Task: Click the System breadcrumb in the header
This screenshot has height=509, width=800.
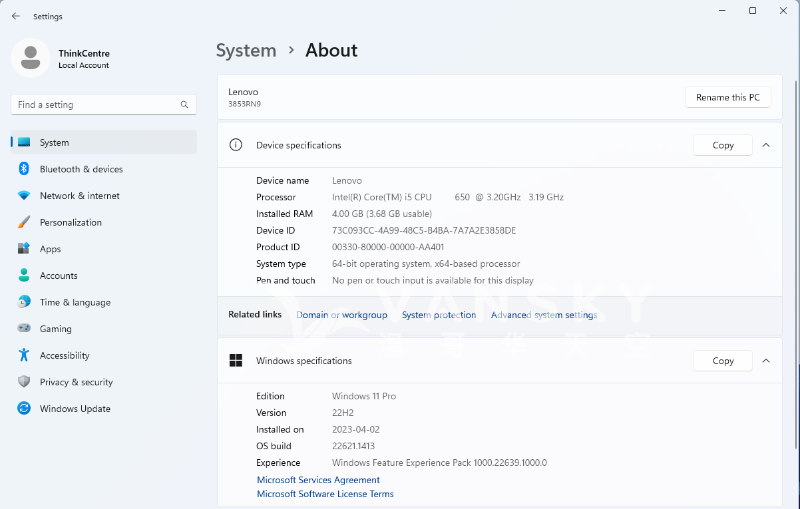Action: (246, 50)
